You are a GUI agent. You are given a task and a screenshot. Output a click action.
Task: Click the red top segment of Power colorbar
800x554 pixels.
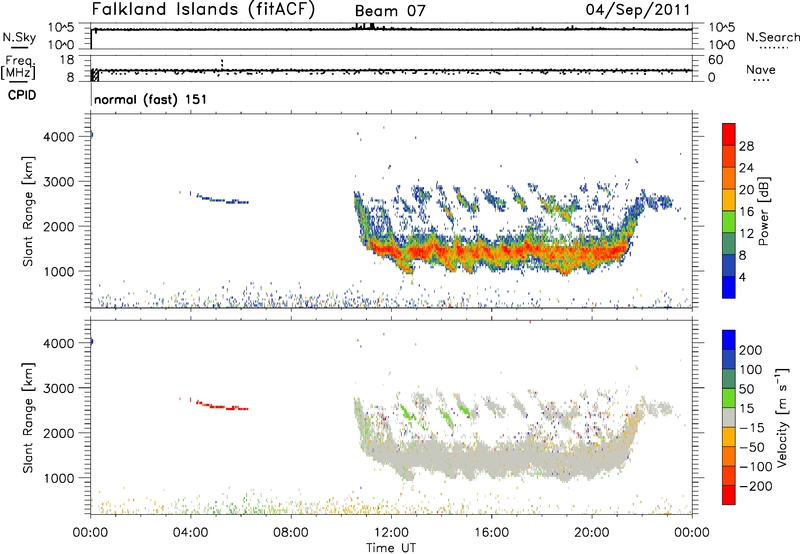pyautogui.click(x=729, y=134)
